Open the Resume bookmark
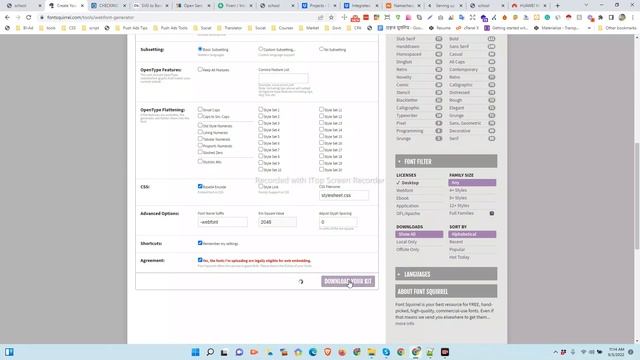Image resolution: width=640 pixels, height=360 pixels. (439, 28)
